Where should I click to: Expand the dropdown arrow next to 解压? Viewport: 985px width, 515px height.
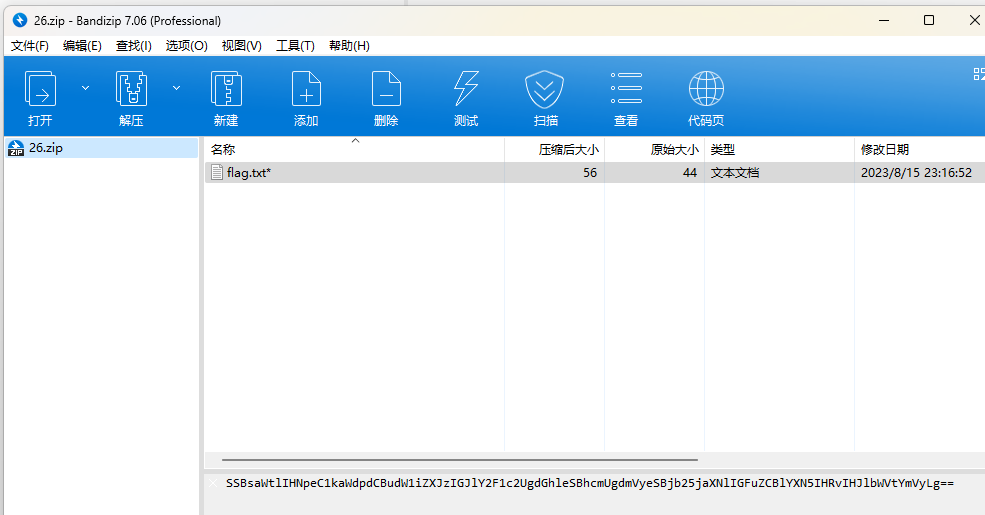(x=177, y=88)
